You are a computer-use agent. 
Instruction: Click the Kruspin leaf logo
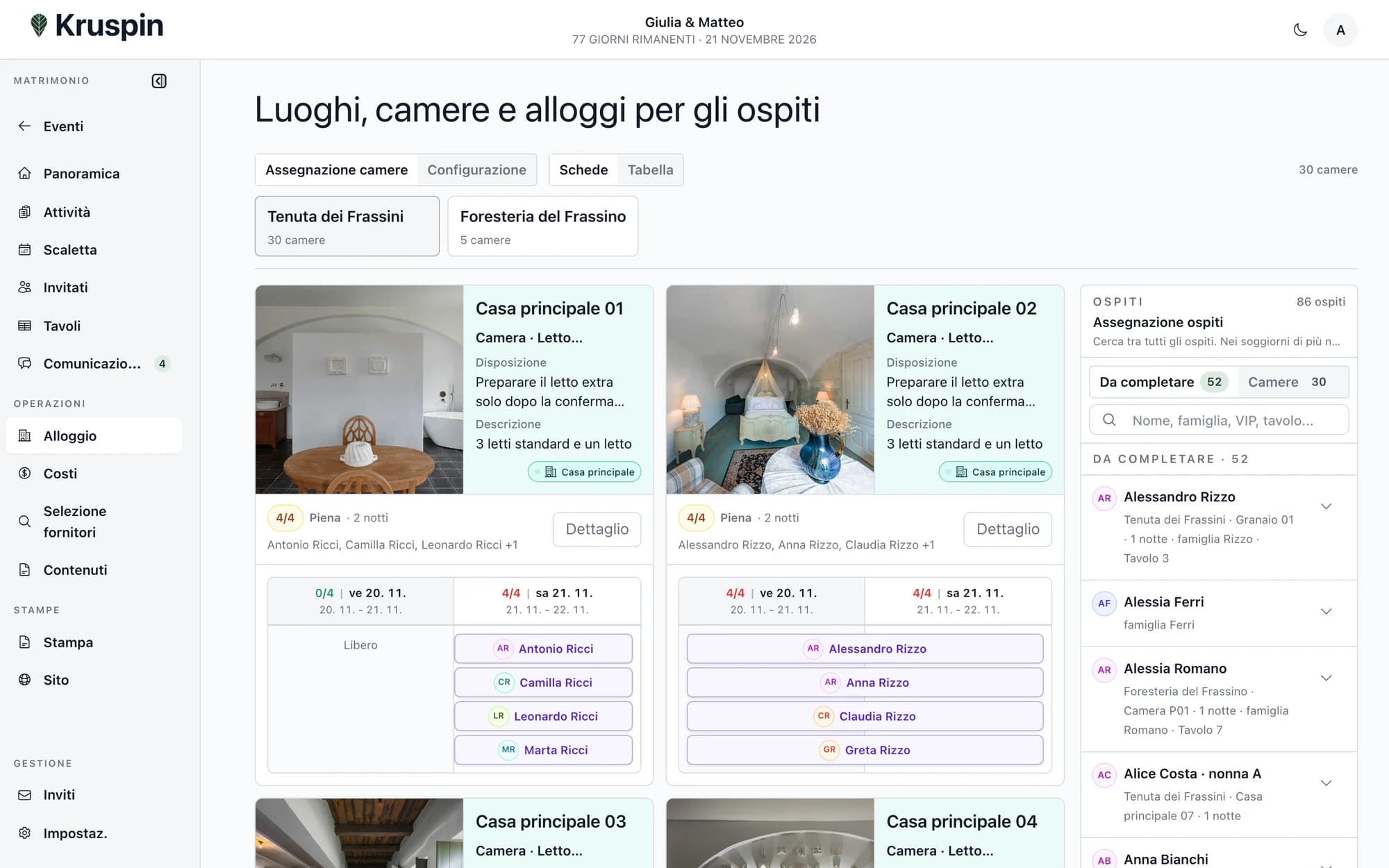click(39, 26)
